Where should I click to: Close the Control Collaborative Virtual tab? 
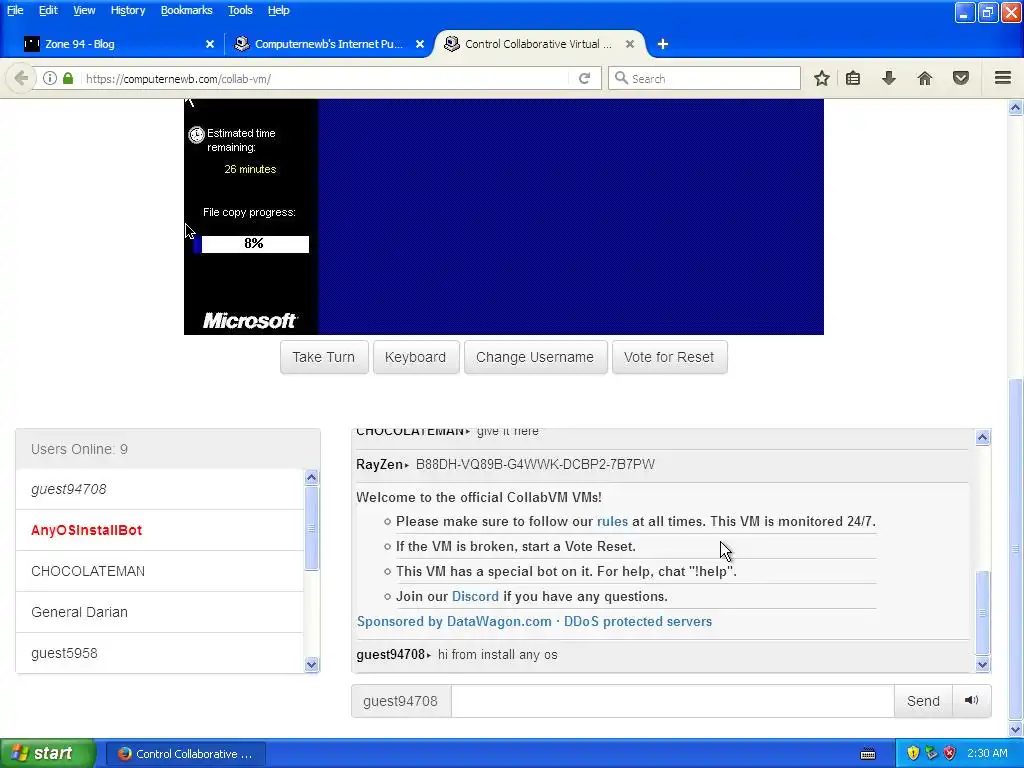[x=630, y=44]
